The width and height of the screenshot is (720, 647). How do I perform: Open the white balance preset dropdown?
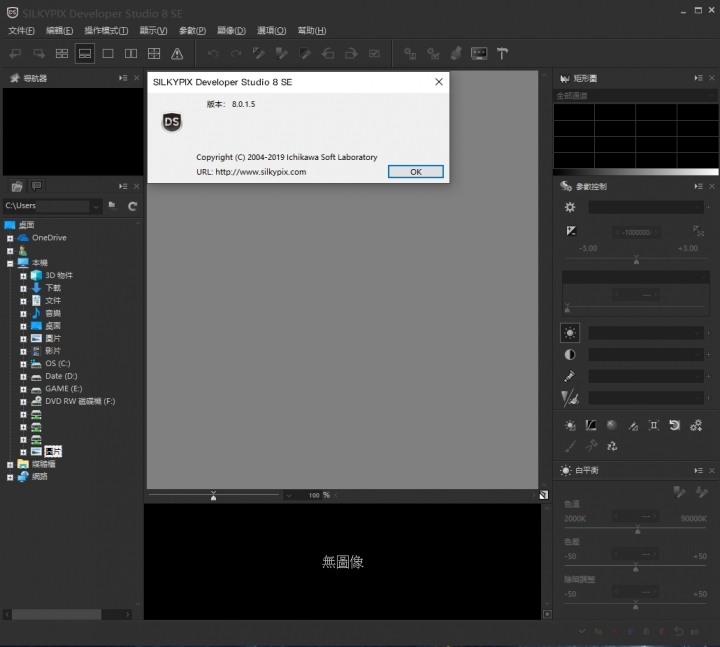[646, 333]
